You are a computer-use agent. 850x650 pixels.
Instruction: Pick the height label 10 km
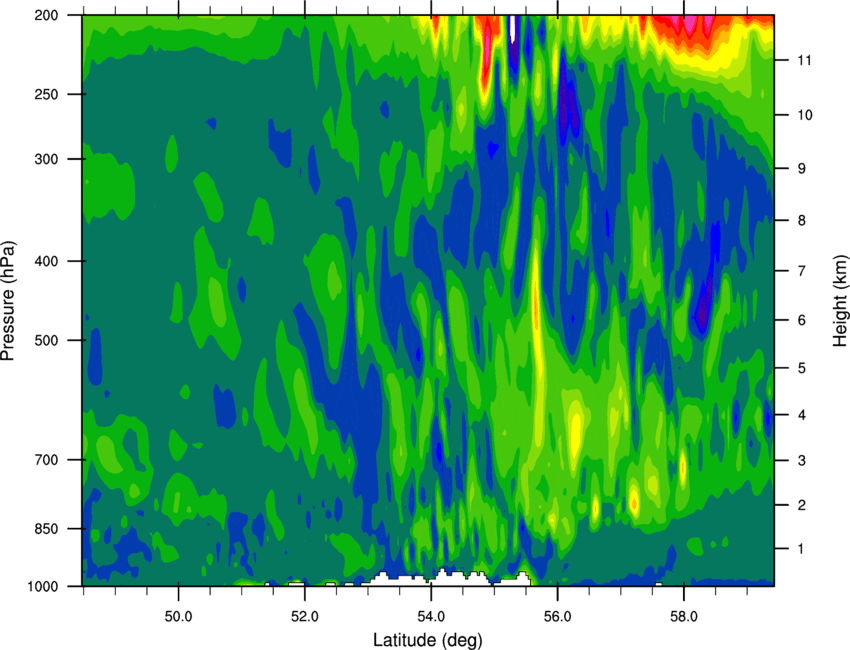pos(805,115)
